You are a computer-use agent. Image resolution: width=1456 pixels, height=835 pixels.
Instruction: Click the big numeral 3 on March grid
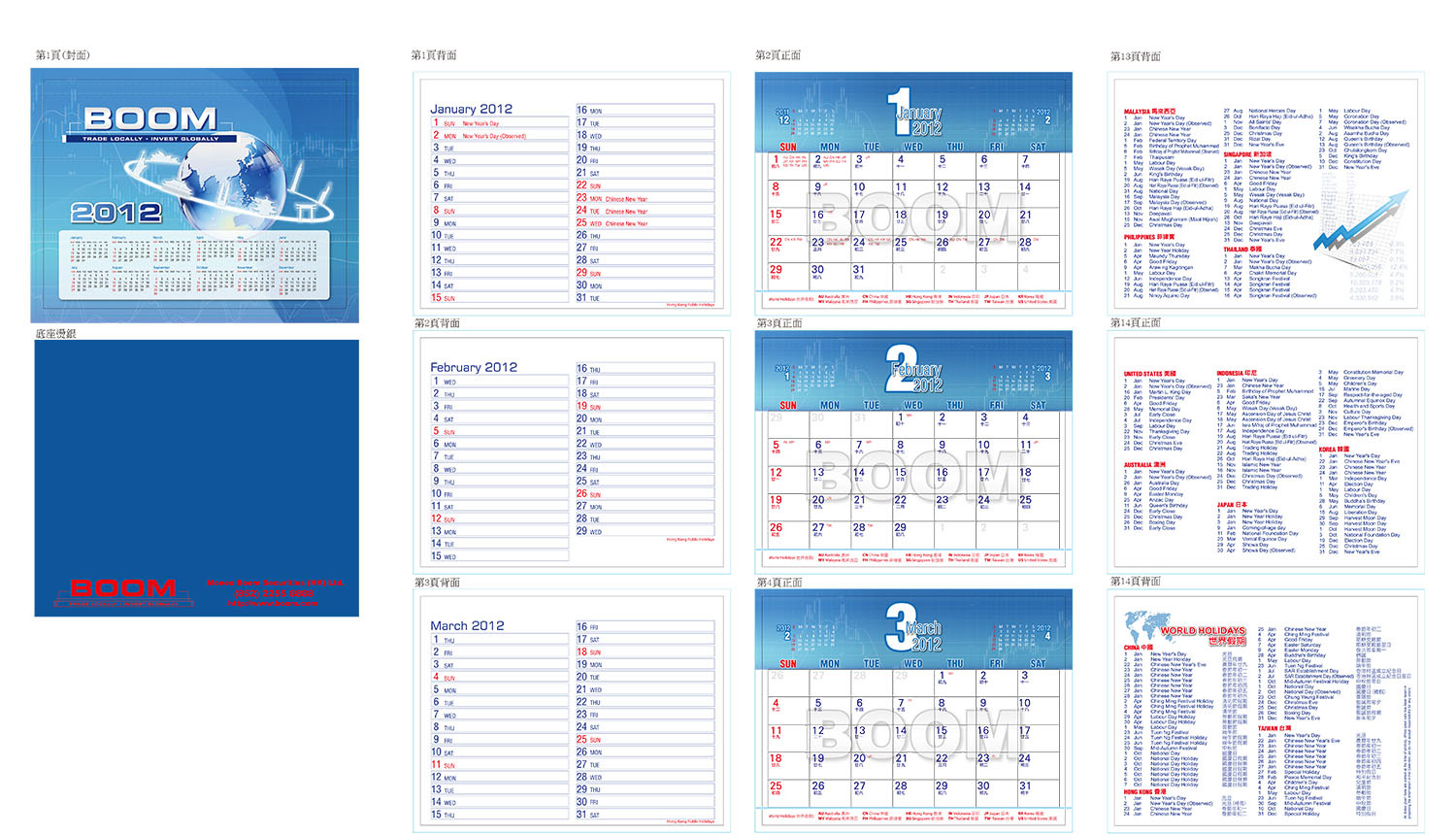click(900, 626)
